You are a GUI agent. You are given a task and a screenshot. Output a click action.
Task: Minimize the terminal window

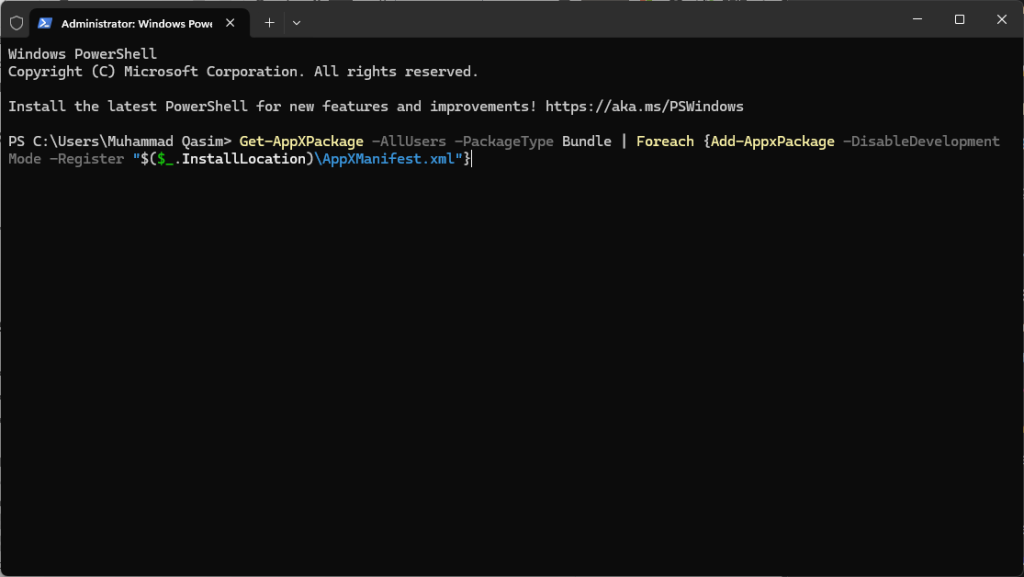[917, 19]
